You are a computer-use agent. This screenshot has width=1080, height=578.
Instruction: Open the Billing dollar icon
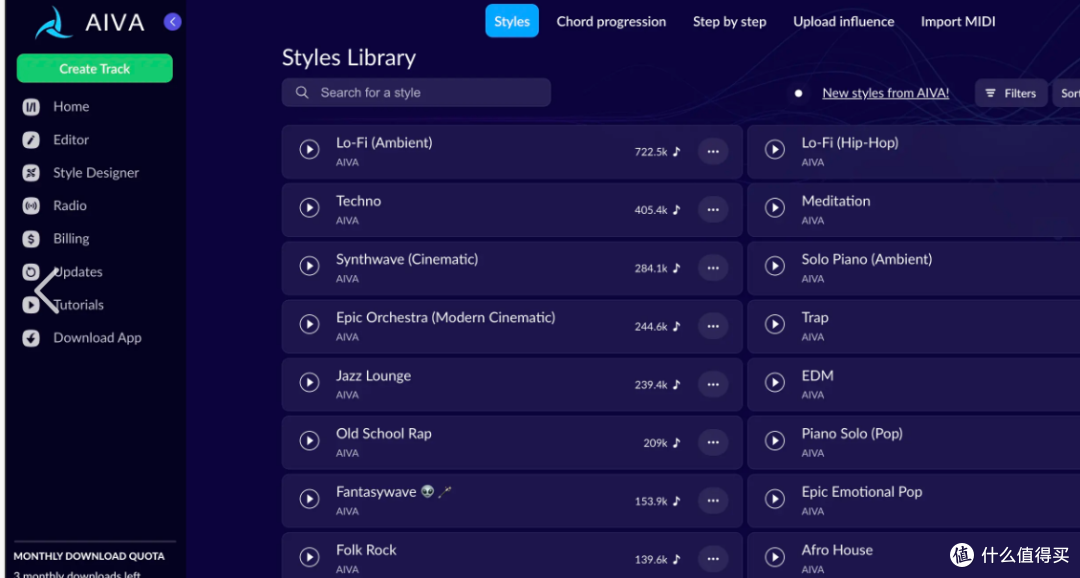[x=31, y=239]
